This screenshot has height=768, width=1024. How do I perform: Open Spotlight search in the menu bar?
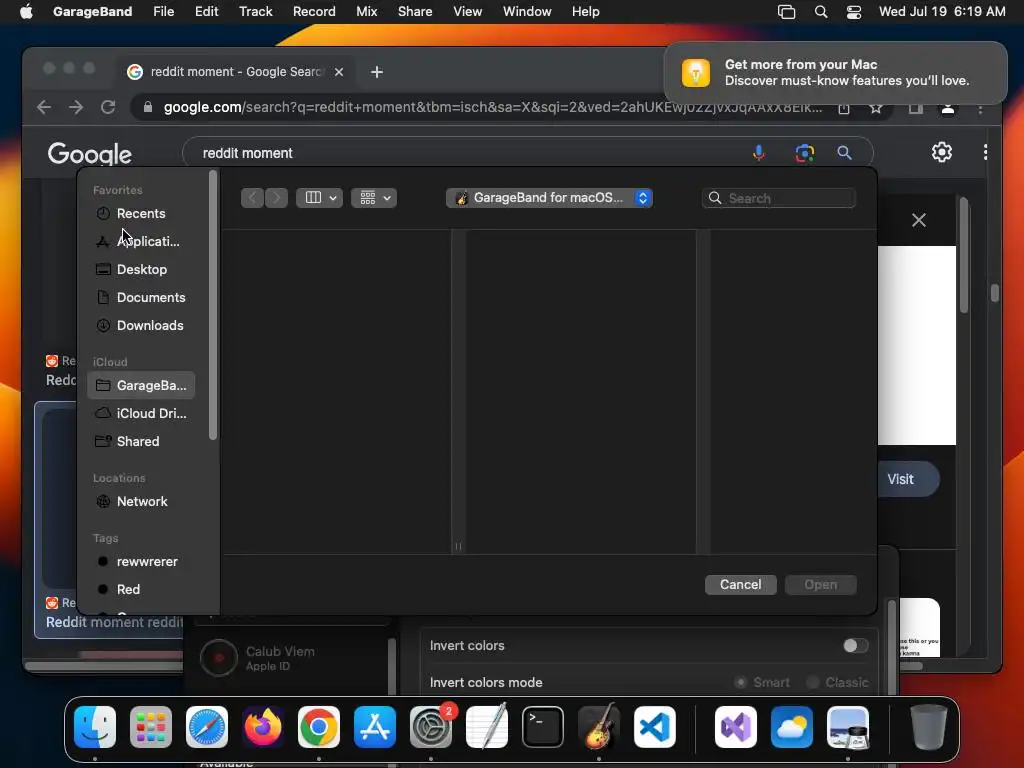click(821, 12)
